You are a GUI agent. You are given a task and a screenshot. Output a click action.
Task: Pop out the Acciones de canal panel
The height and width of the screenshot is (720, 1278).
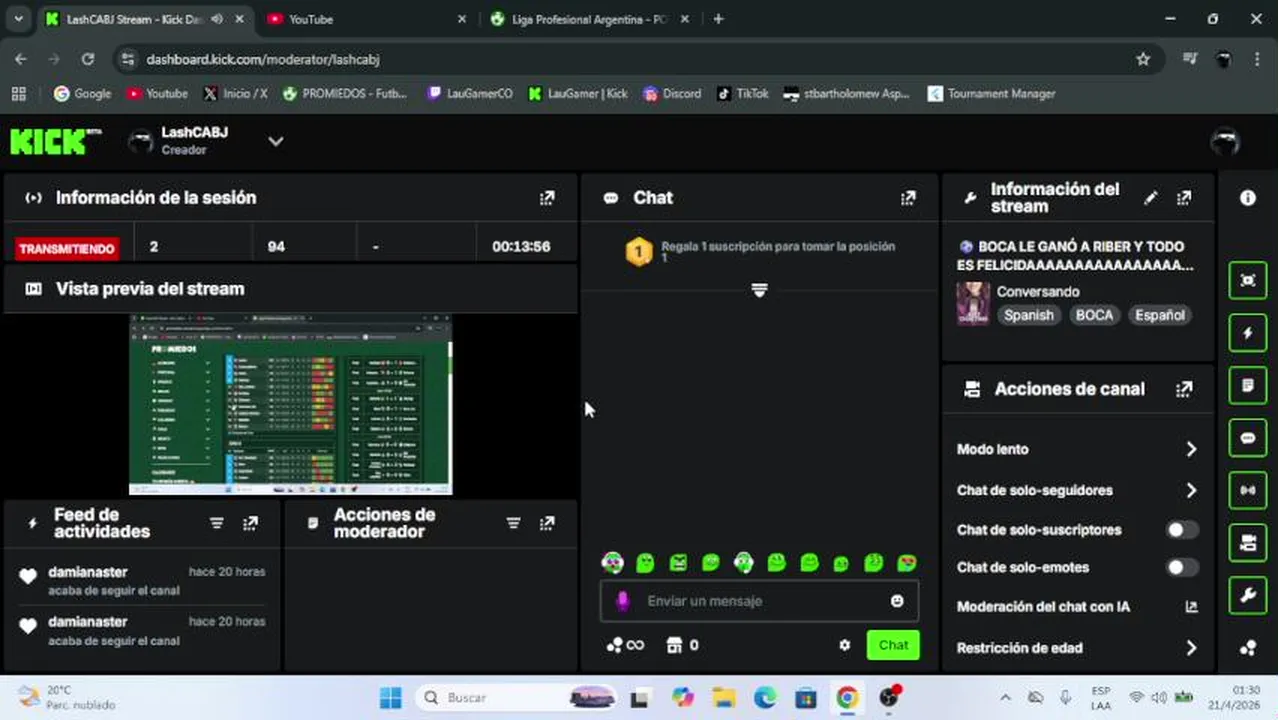coord(1184,389)
